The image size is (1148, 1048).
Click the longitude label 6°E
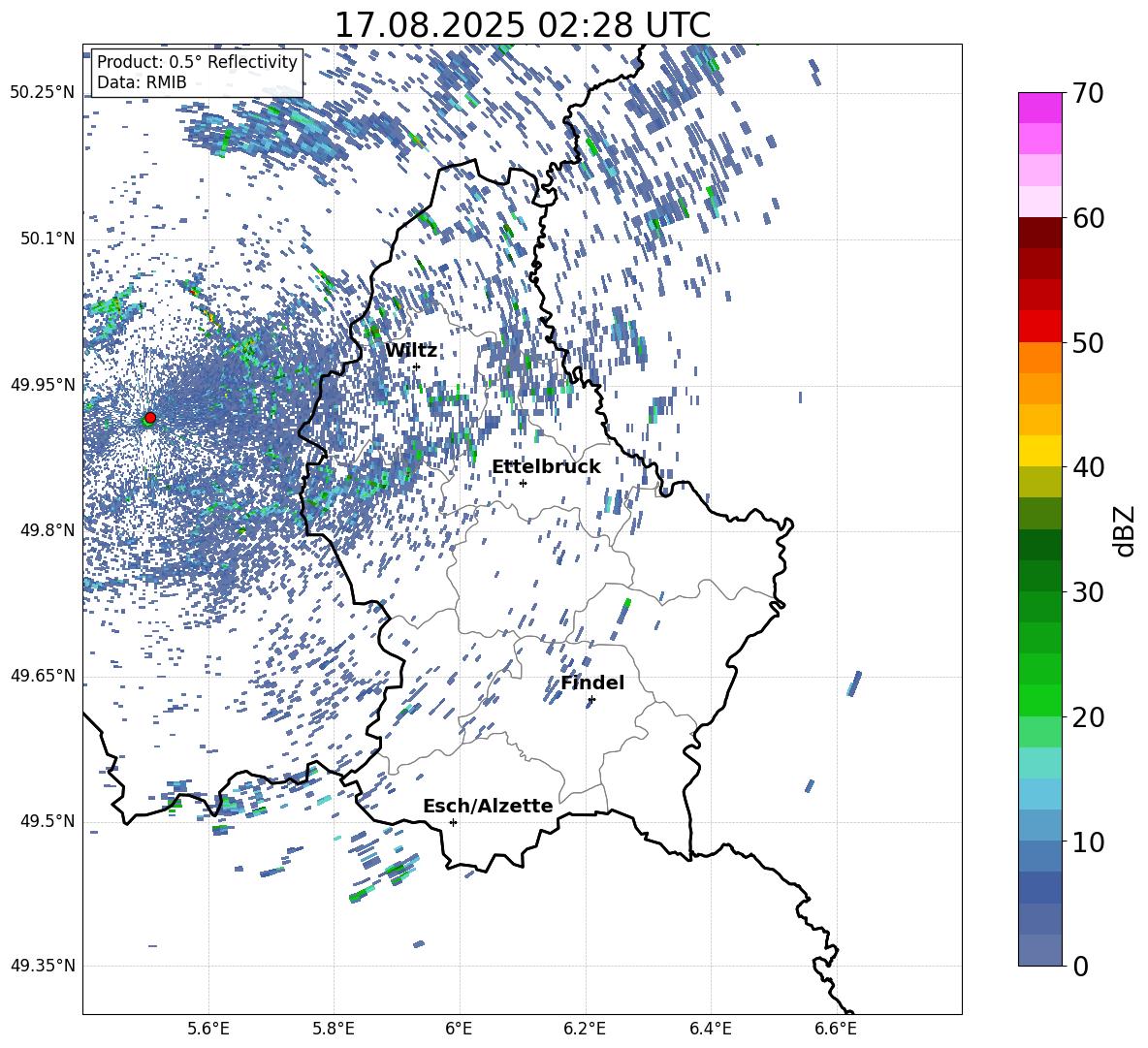pyautogui.click(x=459, y=1029)
